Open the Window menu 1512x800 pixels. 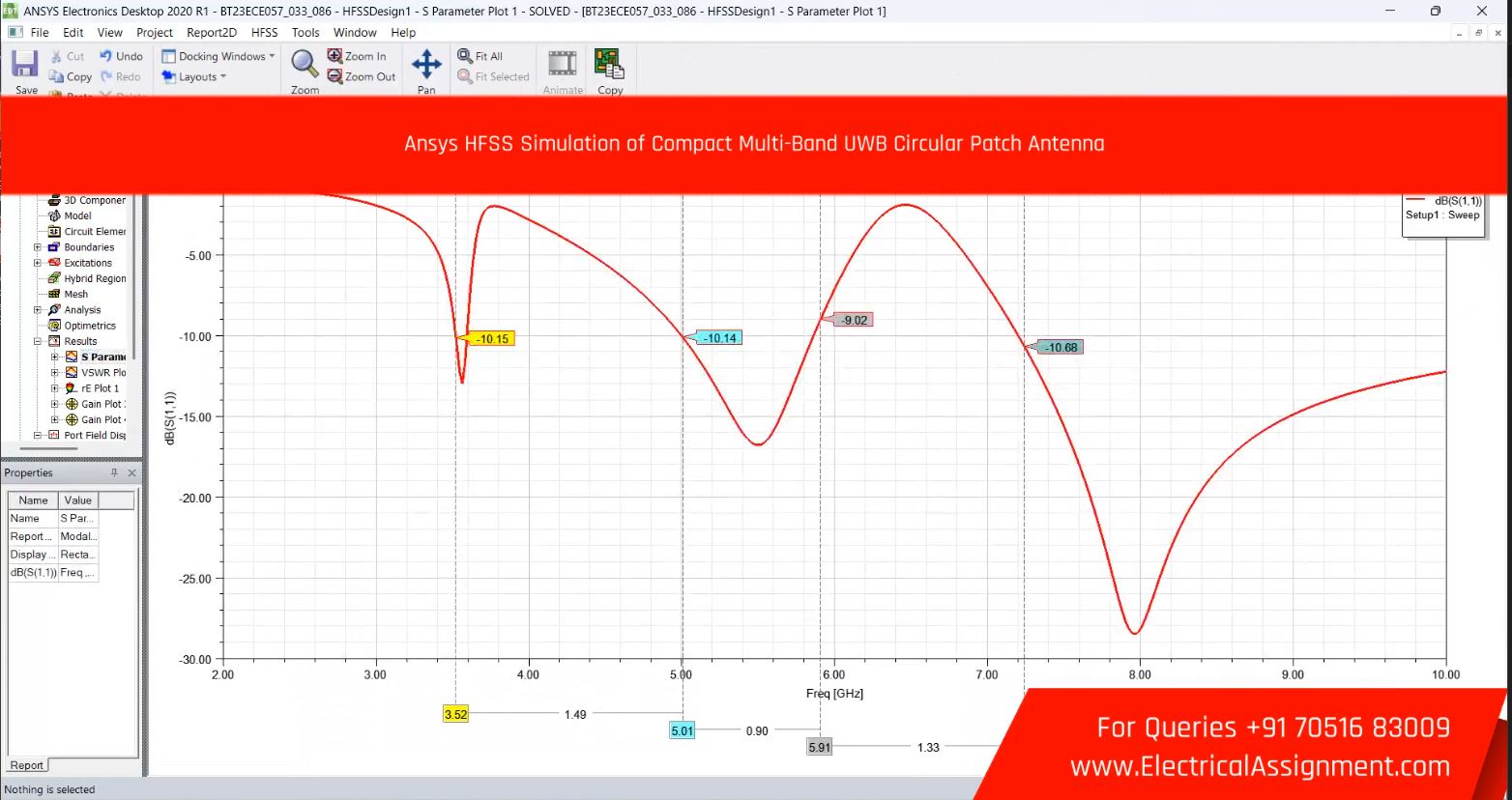[x=355, y=32]
